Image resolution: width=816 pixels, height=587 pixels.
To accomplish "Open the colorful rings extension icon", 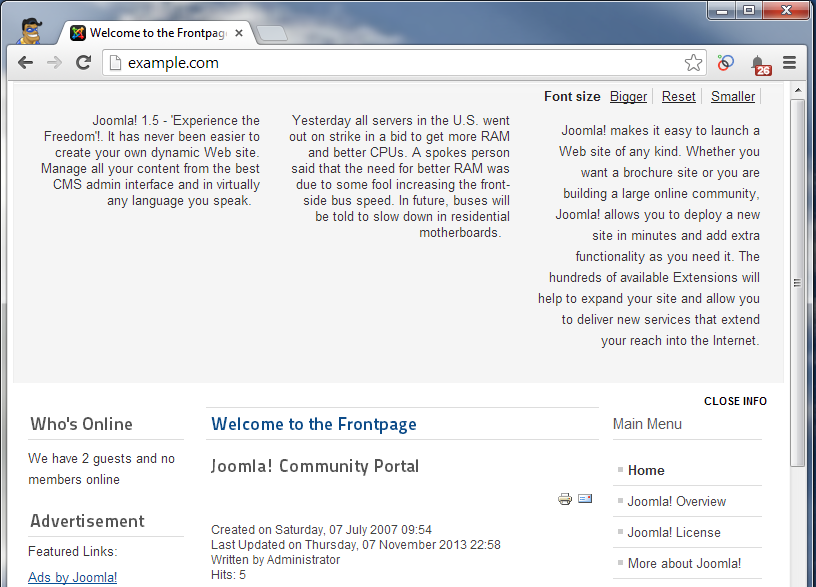I will [725, 63].
